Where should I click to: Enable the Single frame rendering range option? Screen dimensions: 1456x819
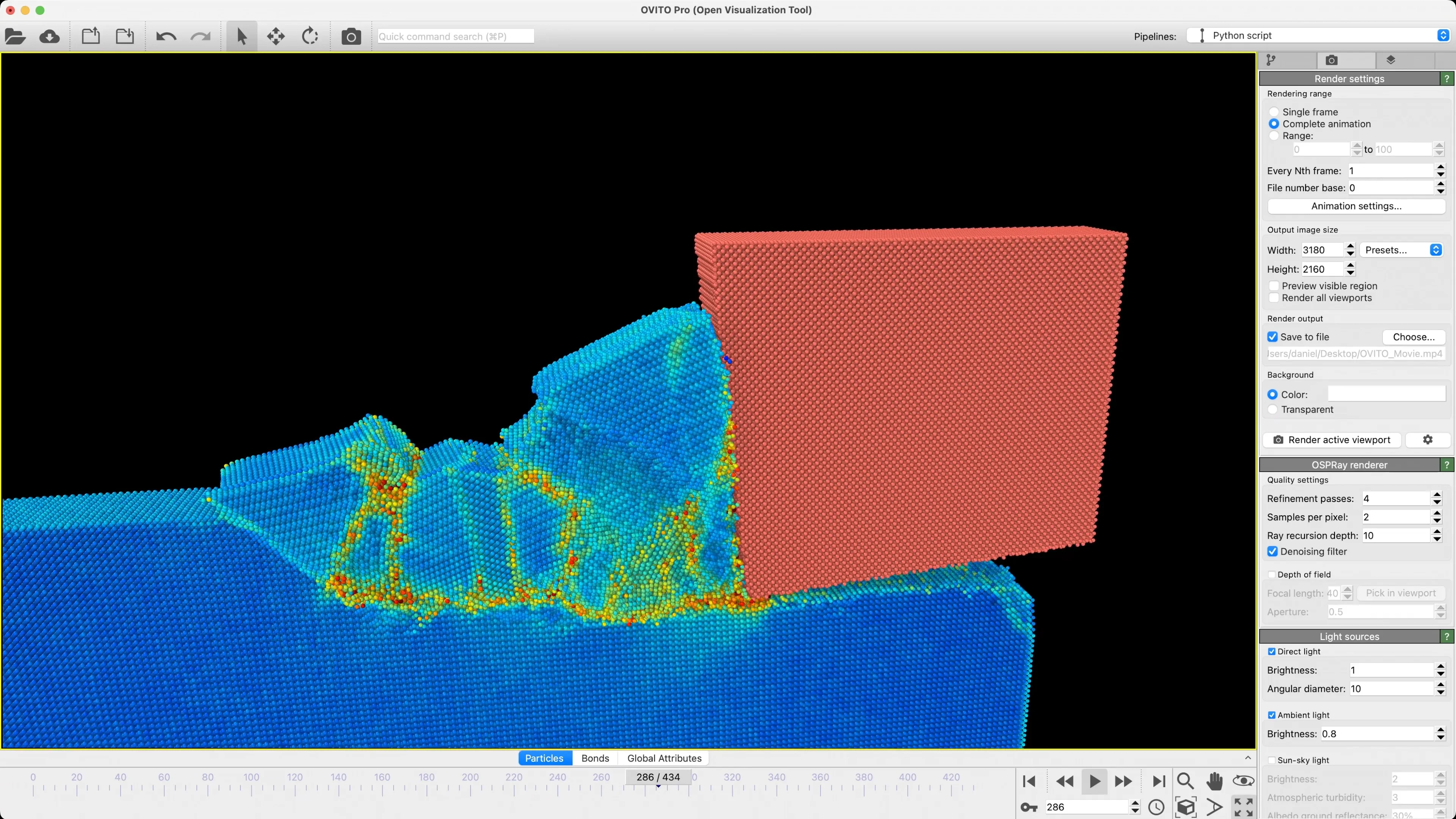pos(1274,111)
